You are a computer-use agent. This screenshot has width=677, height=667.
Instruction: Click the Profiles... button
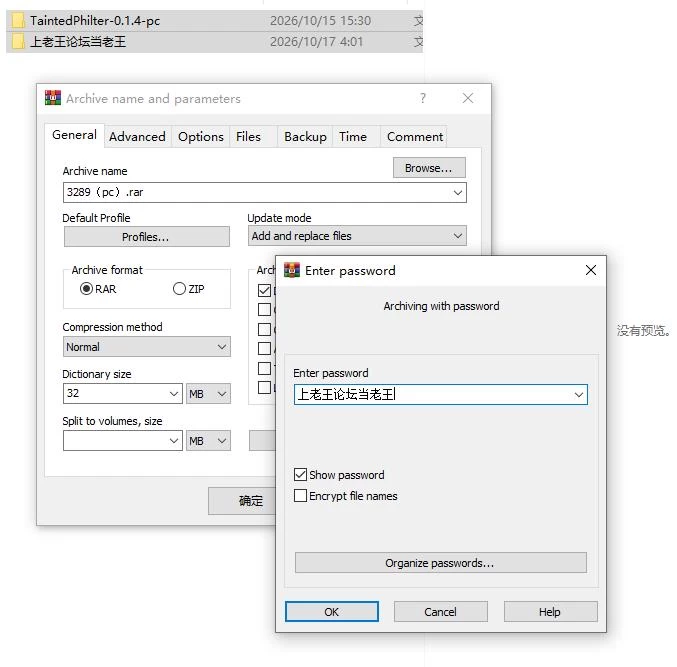tap(146, 237)
